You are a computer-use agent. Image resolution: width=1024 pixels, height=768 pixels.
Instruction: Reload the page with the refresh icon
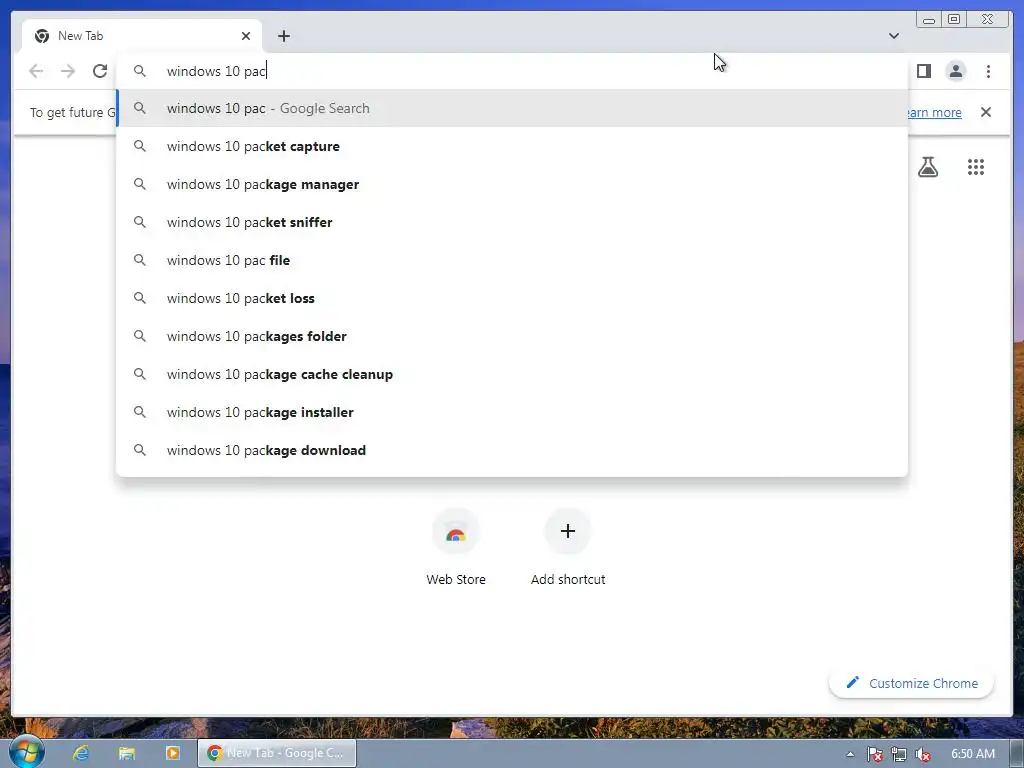pyautogui.click(x=100, y=71)
